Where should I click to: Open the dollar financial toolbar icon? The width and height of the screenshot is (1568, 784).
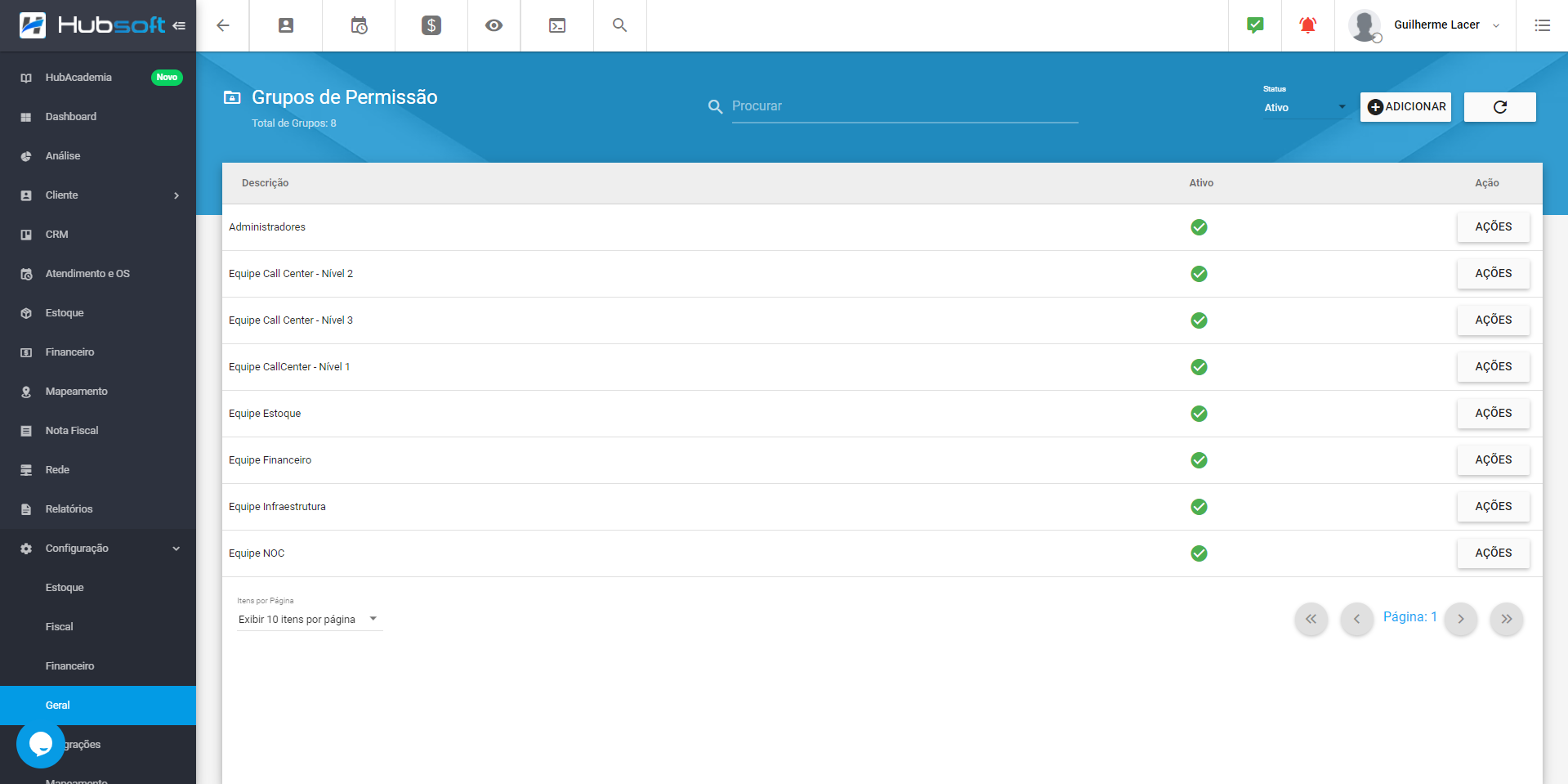point(431,25)
